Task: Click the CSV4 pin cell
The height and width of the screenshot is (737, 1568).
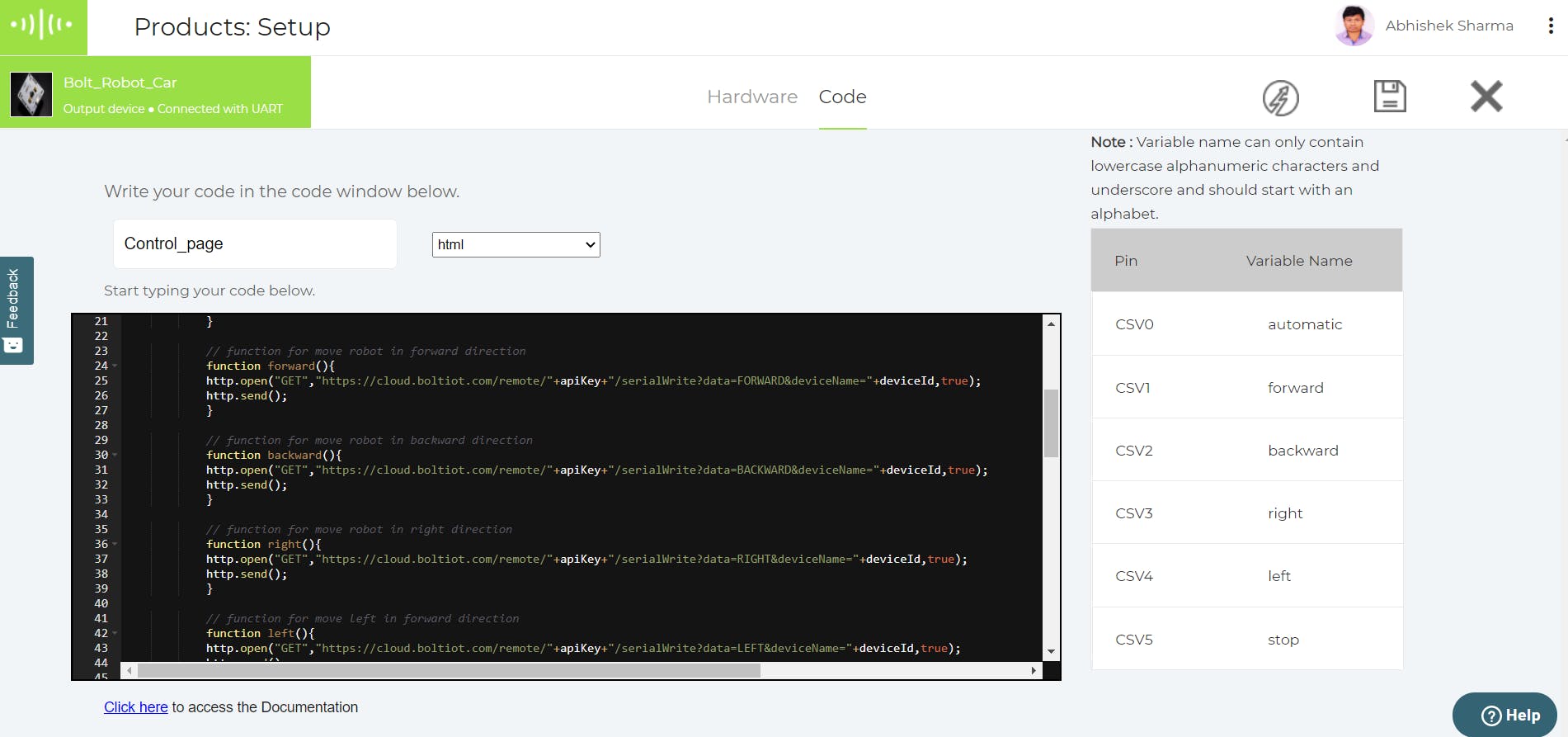Action: pyautogui.click(x=1134, y=576)
